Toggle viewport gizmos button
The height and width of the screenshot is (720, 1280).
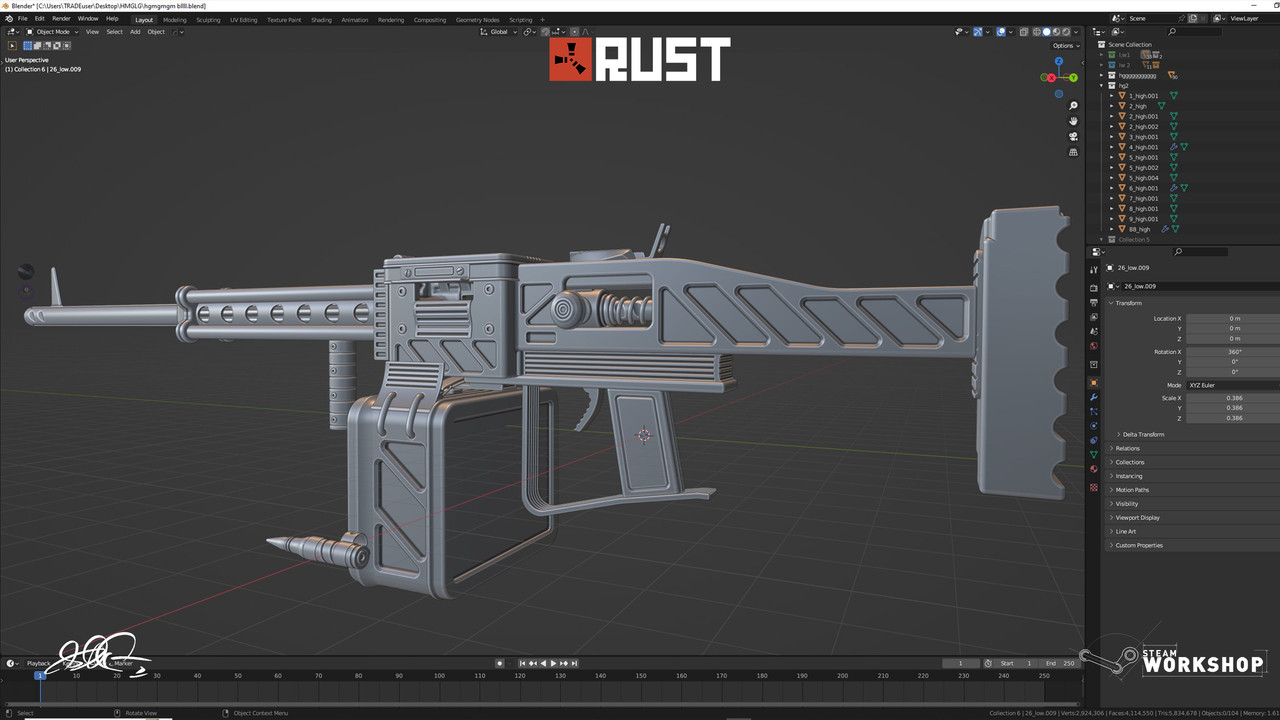coord(978,32)
